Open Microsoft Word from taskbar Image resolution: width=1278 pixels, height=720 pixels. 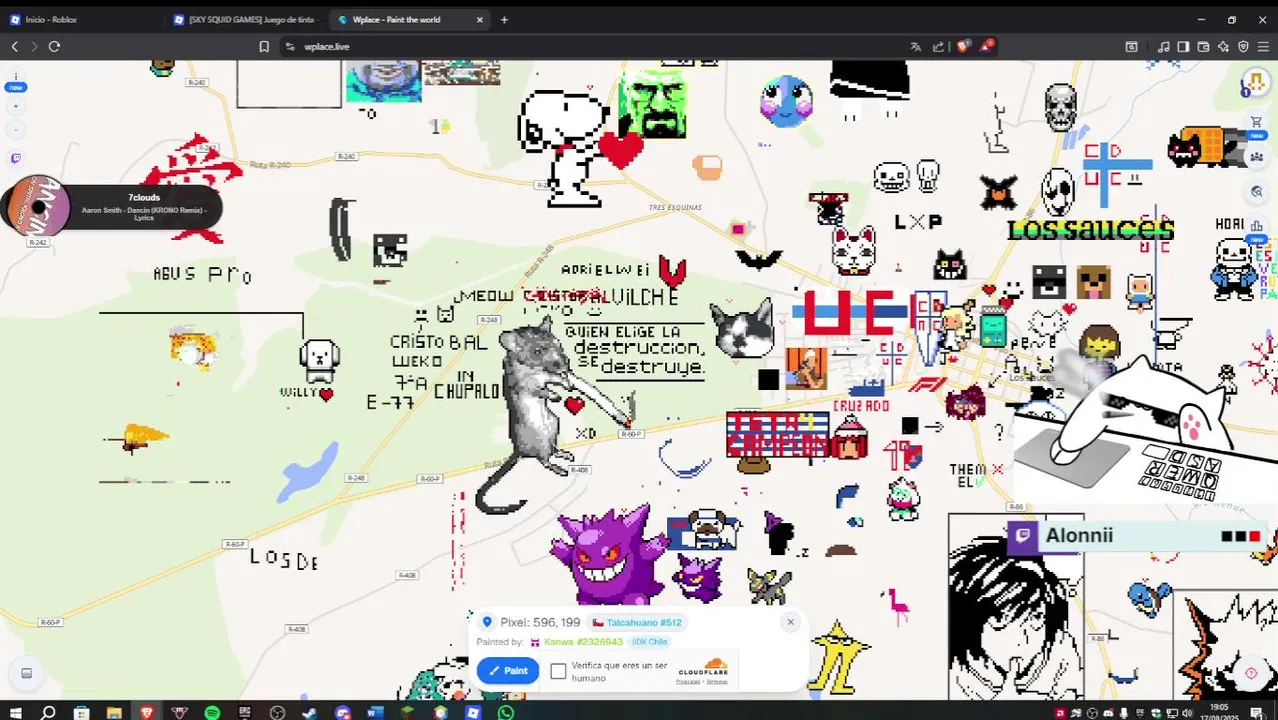(375, 712)
